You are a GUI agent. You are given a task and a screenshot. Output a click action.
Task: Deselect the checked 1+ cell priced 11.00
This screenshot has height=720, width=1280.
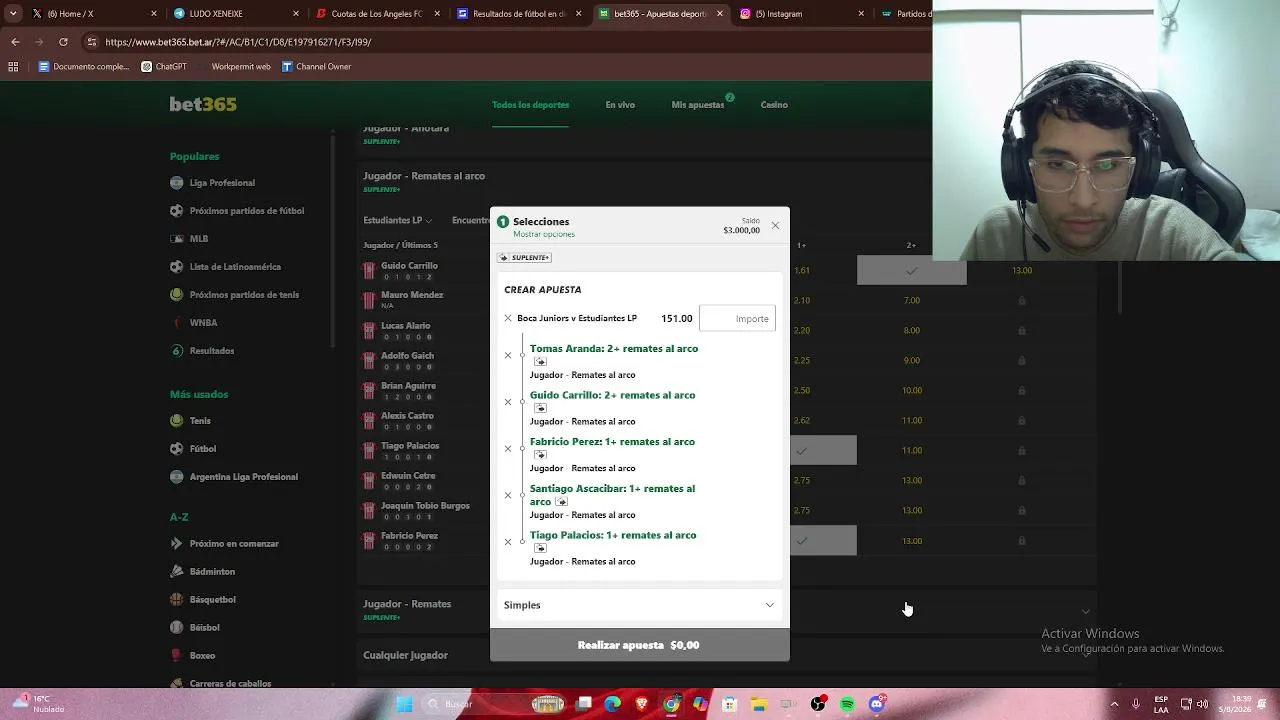(823, 451)
